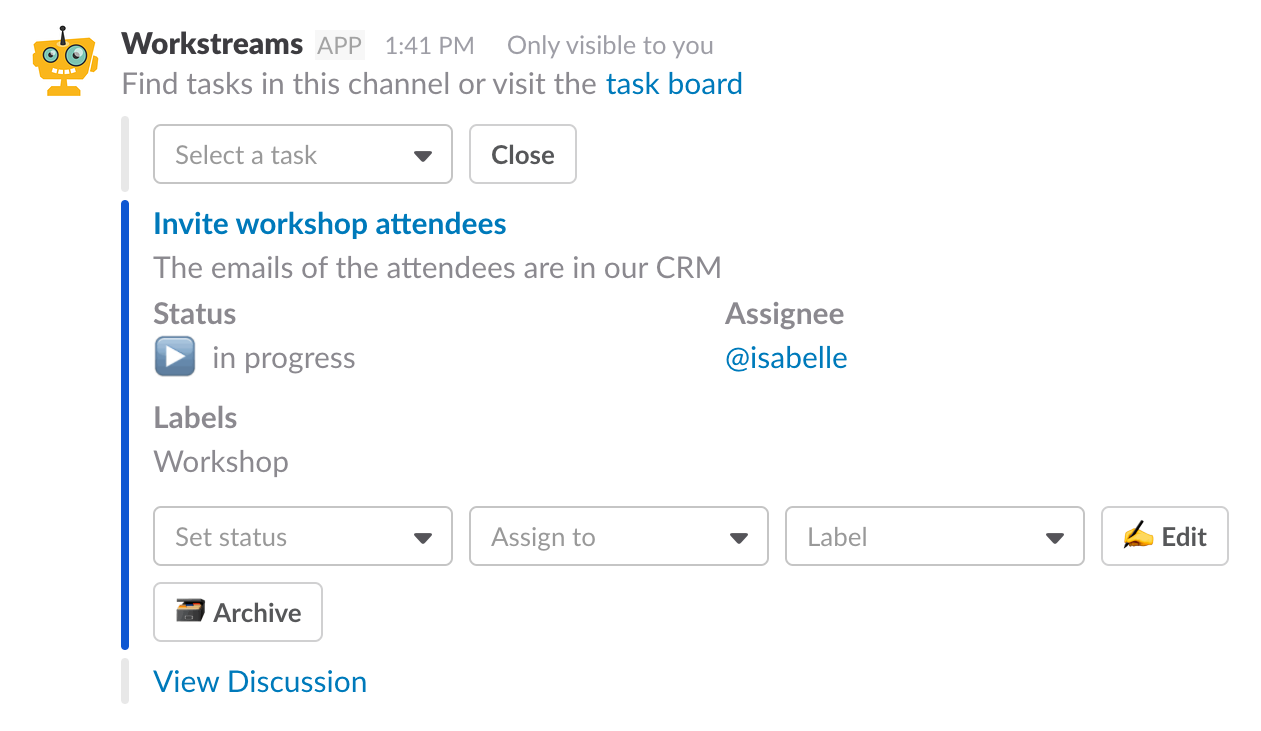Click the 1:41 PM message timestamp
Image resolution: width=1261 pixels, height=731 pixels.
[429, 45]
